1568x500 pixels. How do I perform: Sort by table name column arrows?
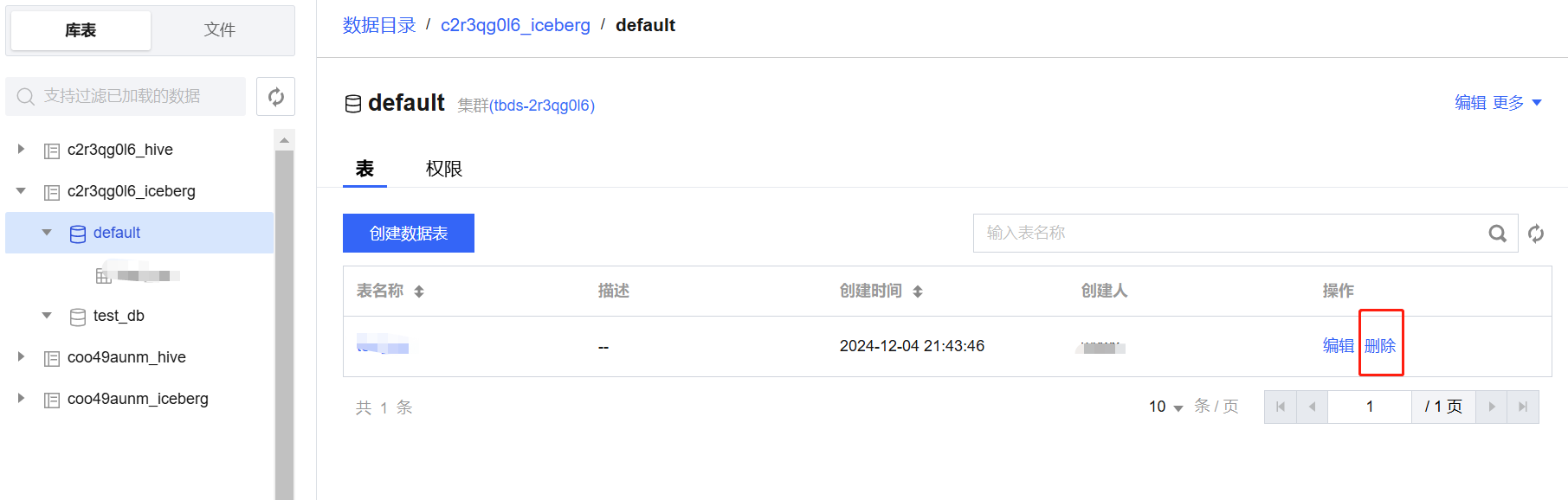click(x=419, y=292)
